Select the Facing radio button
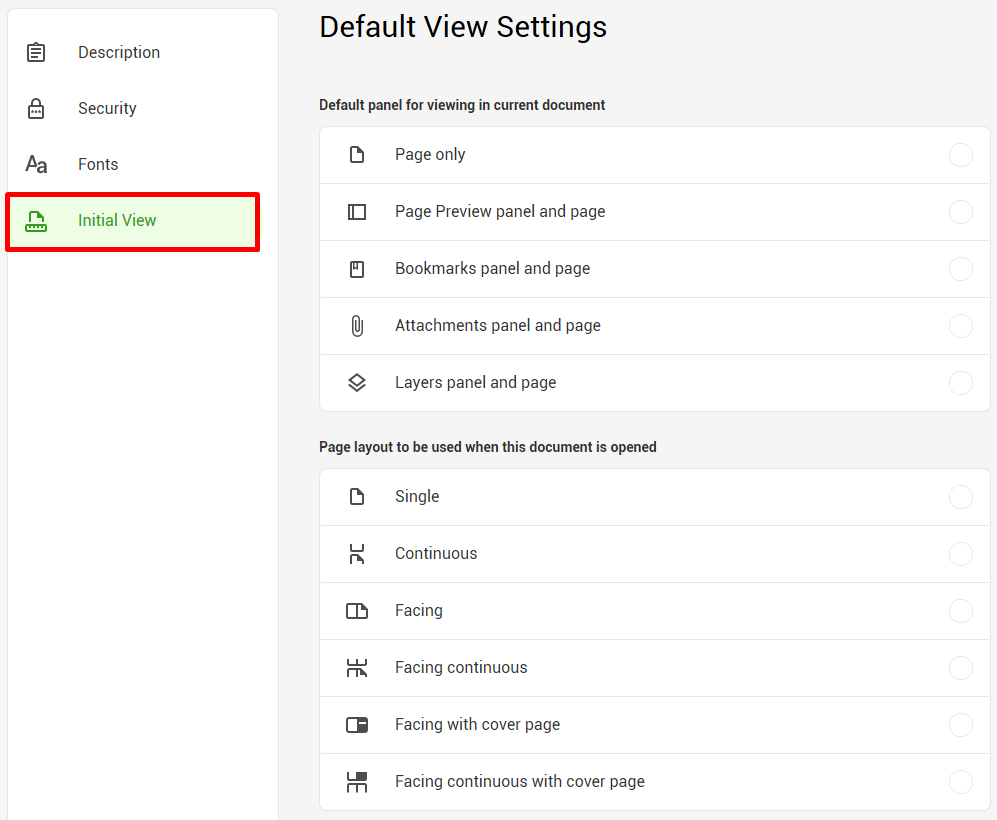 [x=961, y=611]
